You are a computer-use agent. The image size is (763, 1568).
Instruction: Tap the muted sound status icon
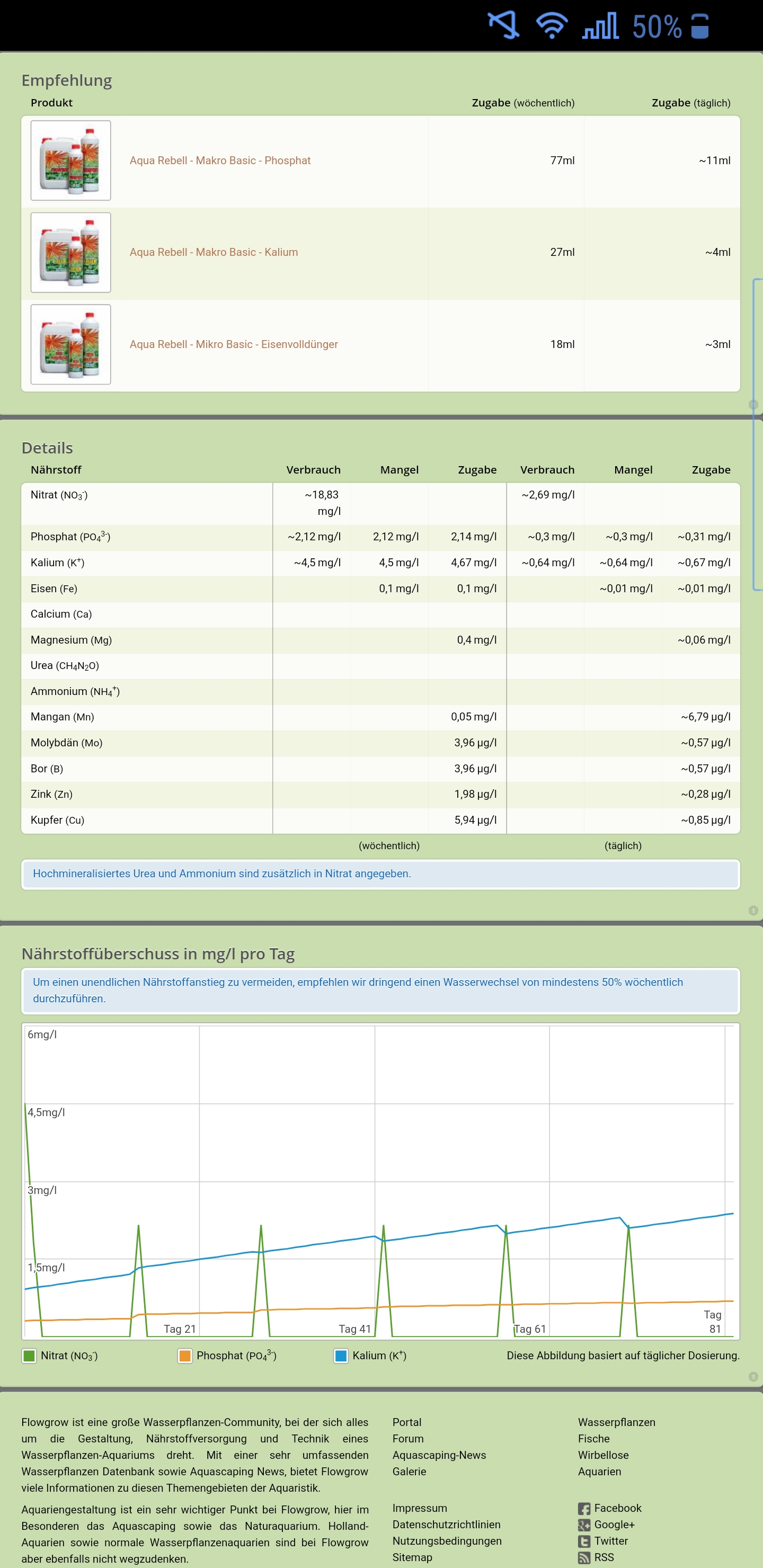[503, 25]
